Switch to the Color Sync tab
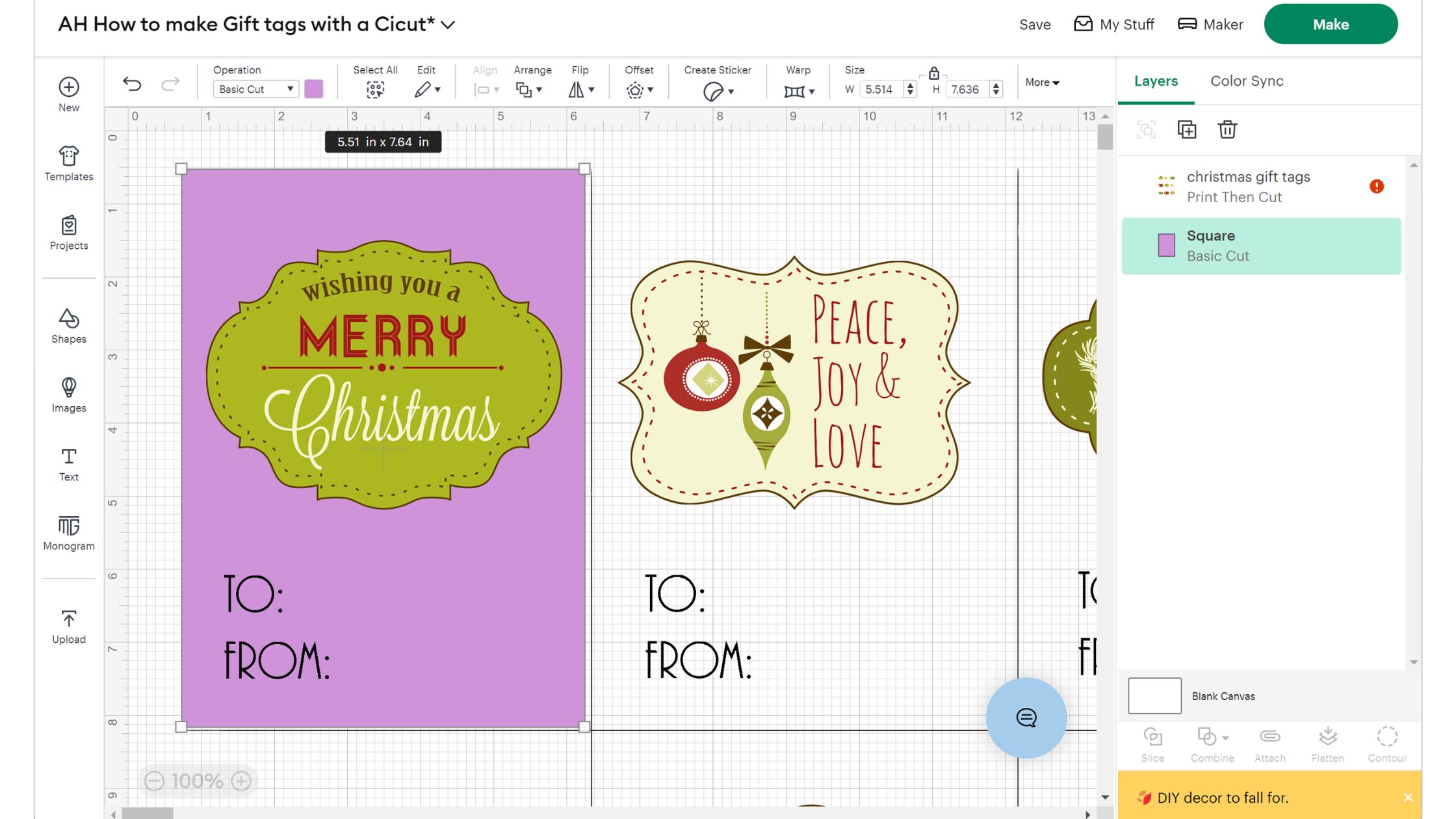This screenshot has height=819, width=1456. pyautogui.click(x=1246, y=81)
